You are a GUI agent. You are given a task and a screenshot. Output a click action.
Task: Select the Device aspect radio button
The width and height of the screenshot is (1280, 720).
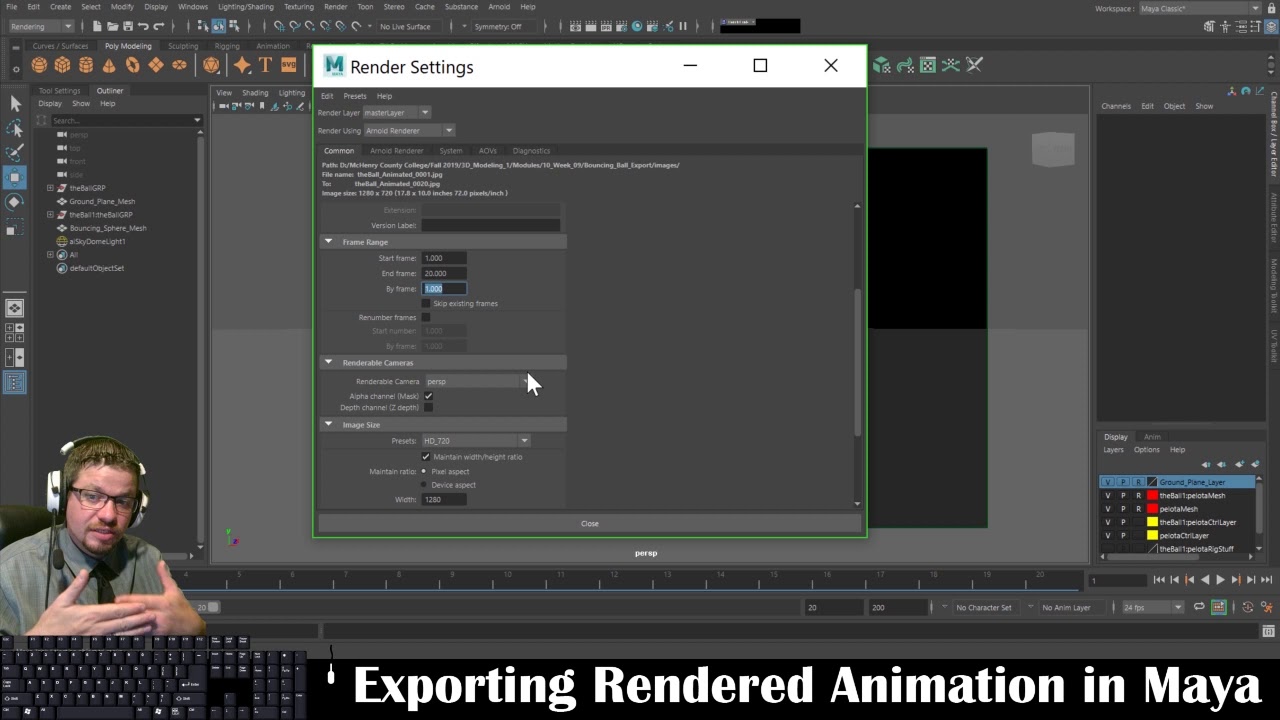(424, 485)
